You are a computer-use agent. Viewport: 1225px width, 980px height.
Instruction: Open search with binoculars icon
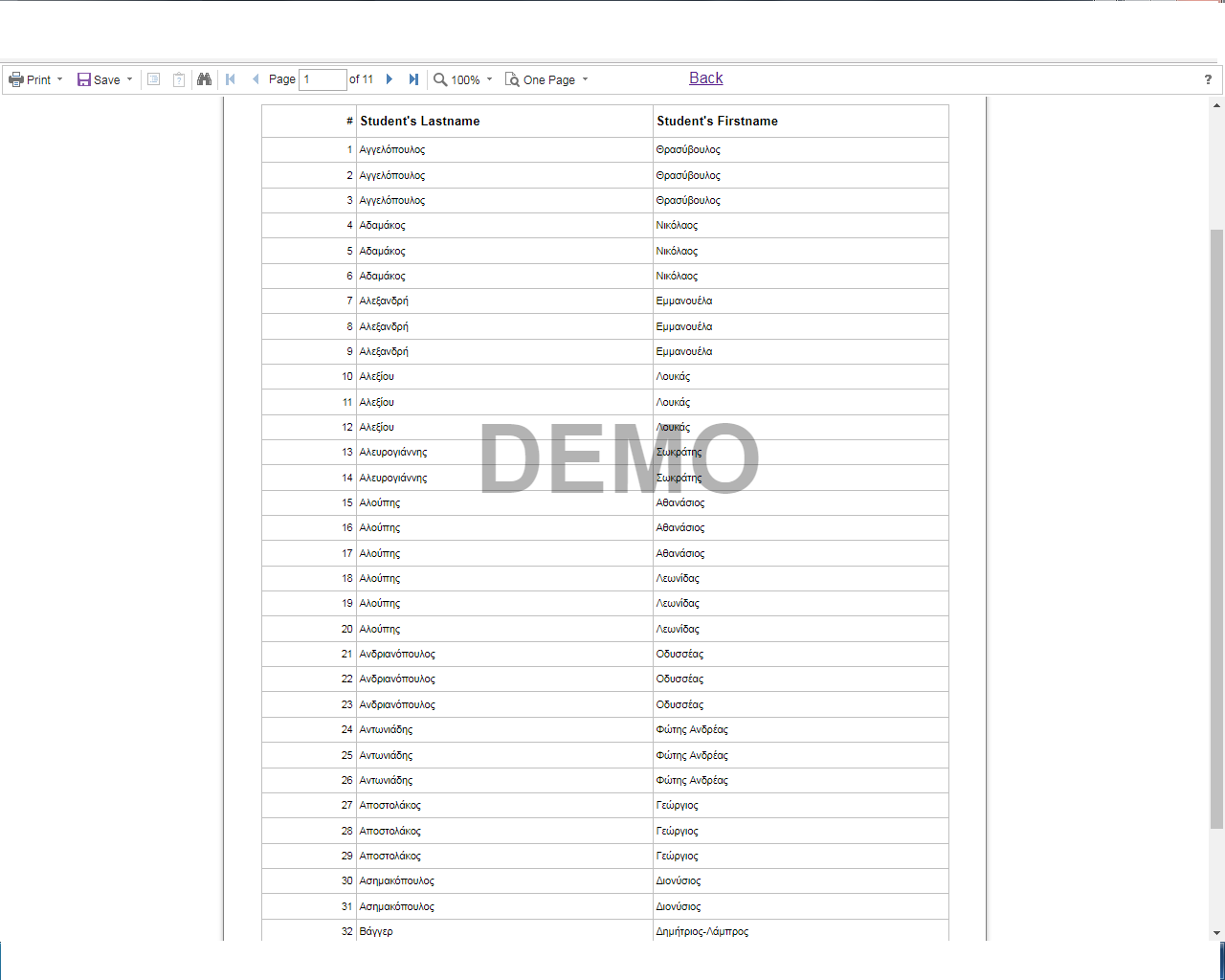(x=204, y=79)
